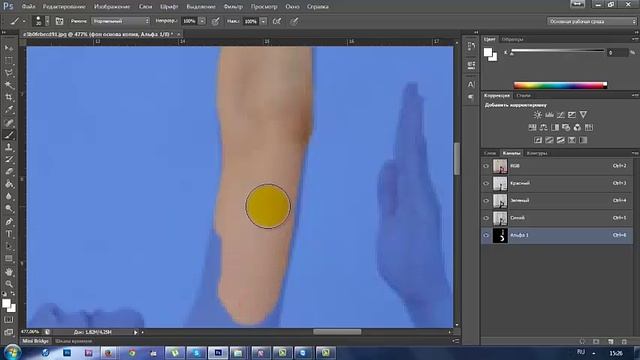Open the Редактирование menu
The image size is (640, 360).
click(64, 7)
